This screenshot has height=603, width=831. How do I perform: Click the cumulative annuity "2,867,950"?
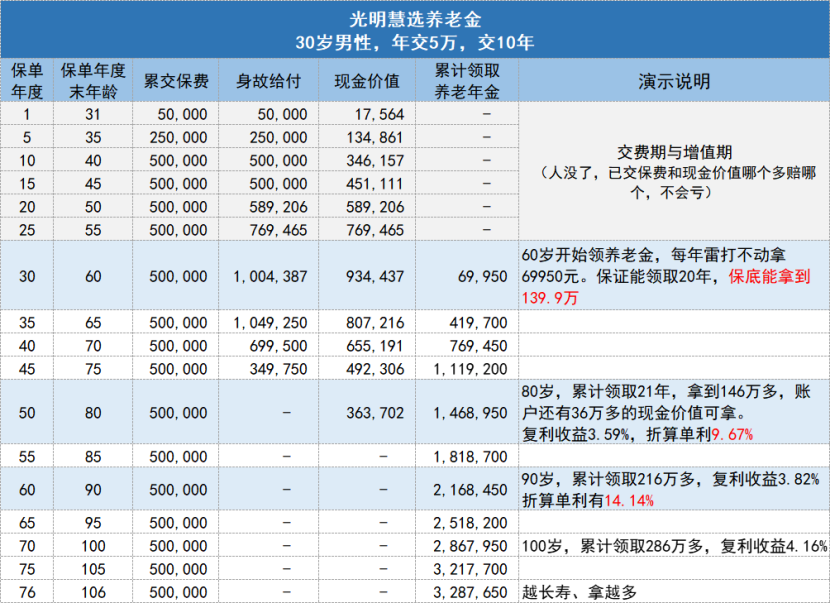(470, 546)
